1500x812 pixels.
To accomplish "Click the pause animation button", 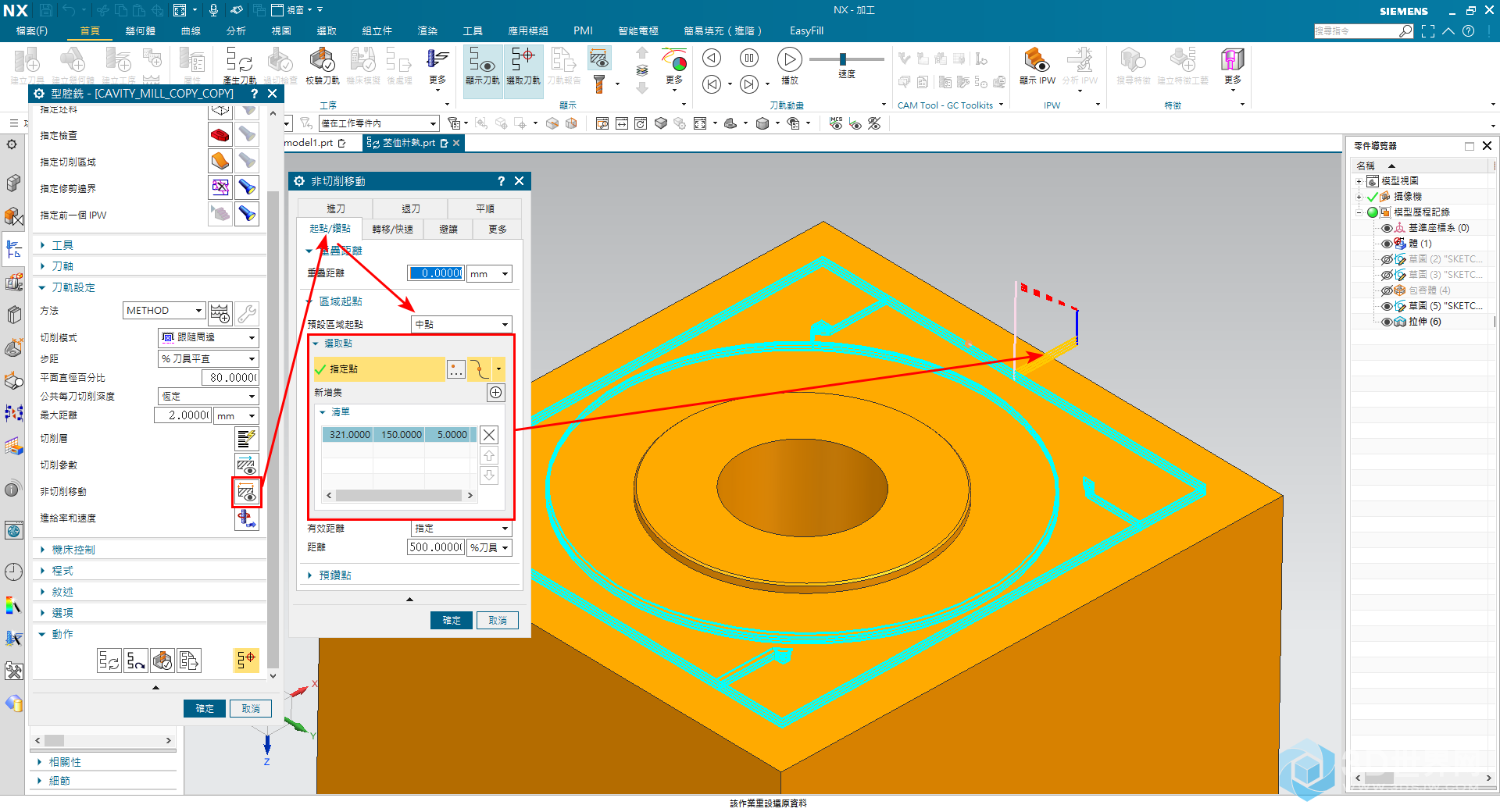I will 749,58.
